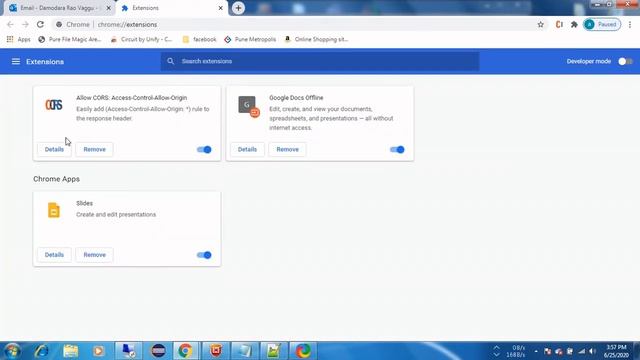
Task: Toggle Developer mode switch
Action: point(625,61)
